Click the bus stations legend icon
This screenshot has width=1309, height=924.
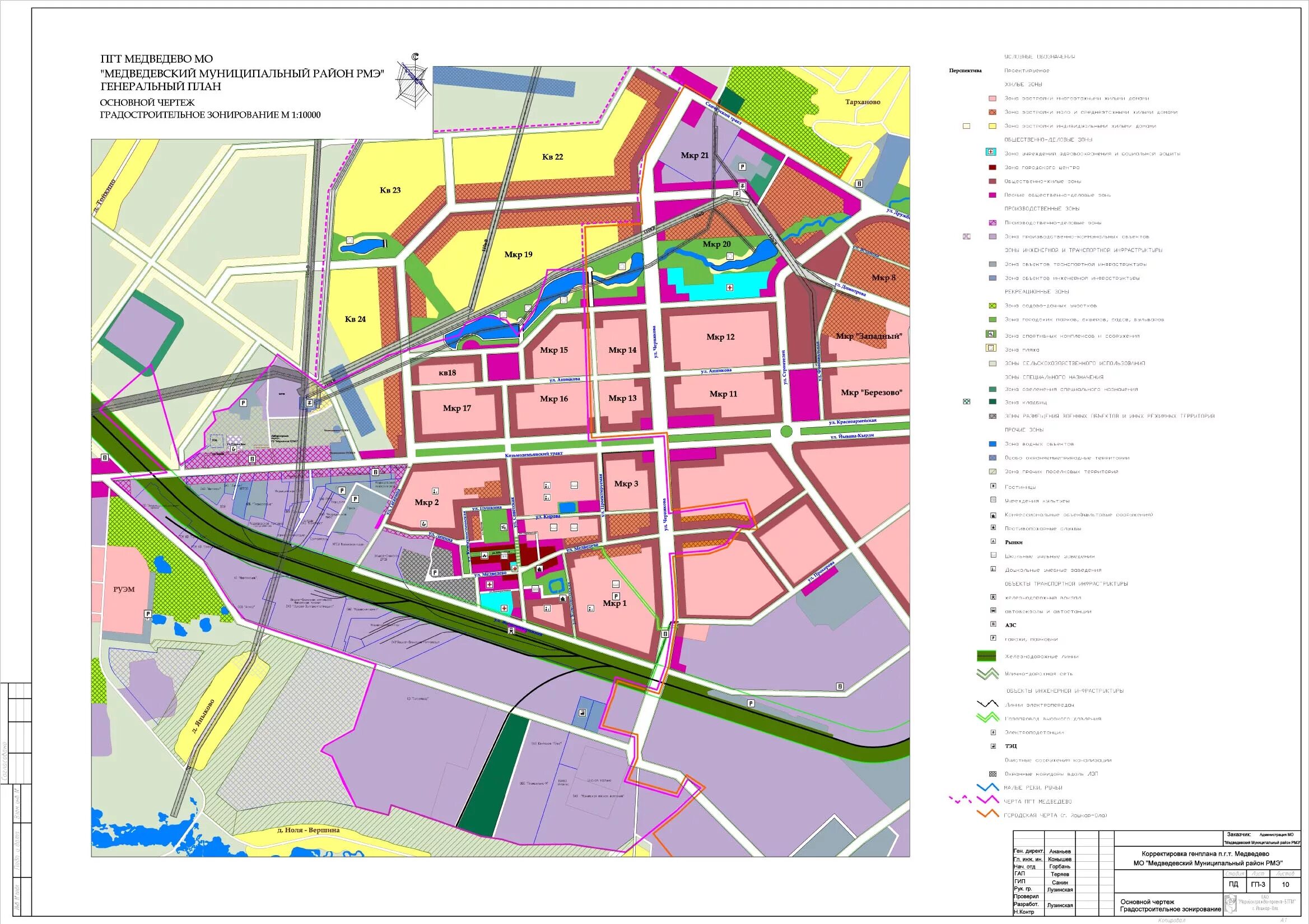(x=993, y=611)
